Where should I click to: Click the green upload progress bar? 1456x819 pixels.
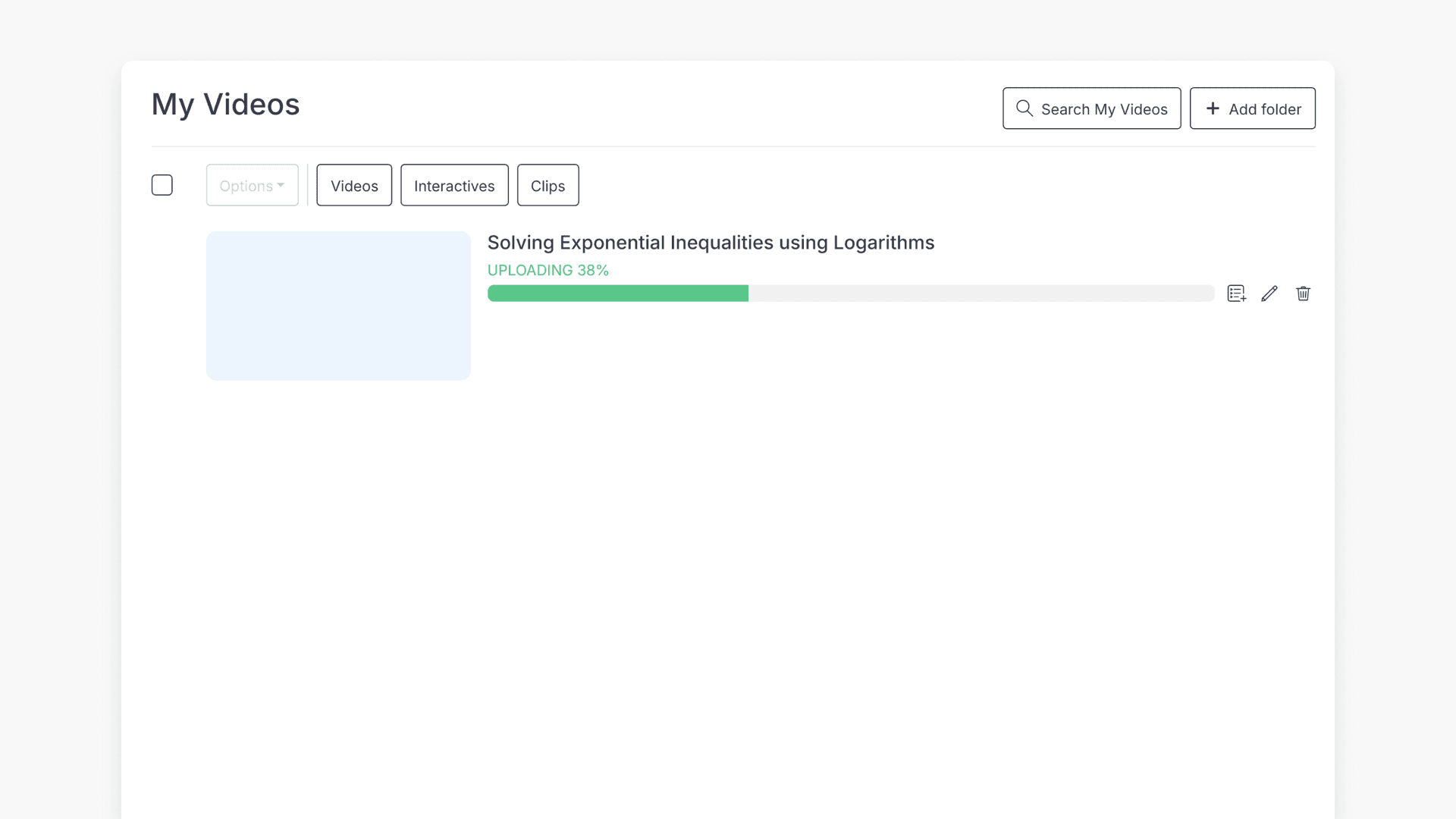click(x=617, y=293)
